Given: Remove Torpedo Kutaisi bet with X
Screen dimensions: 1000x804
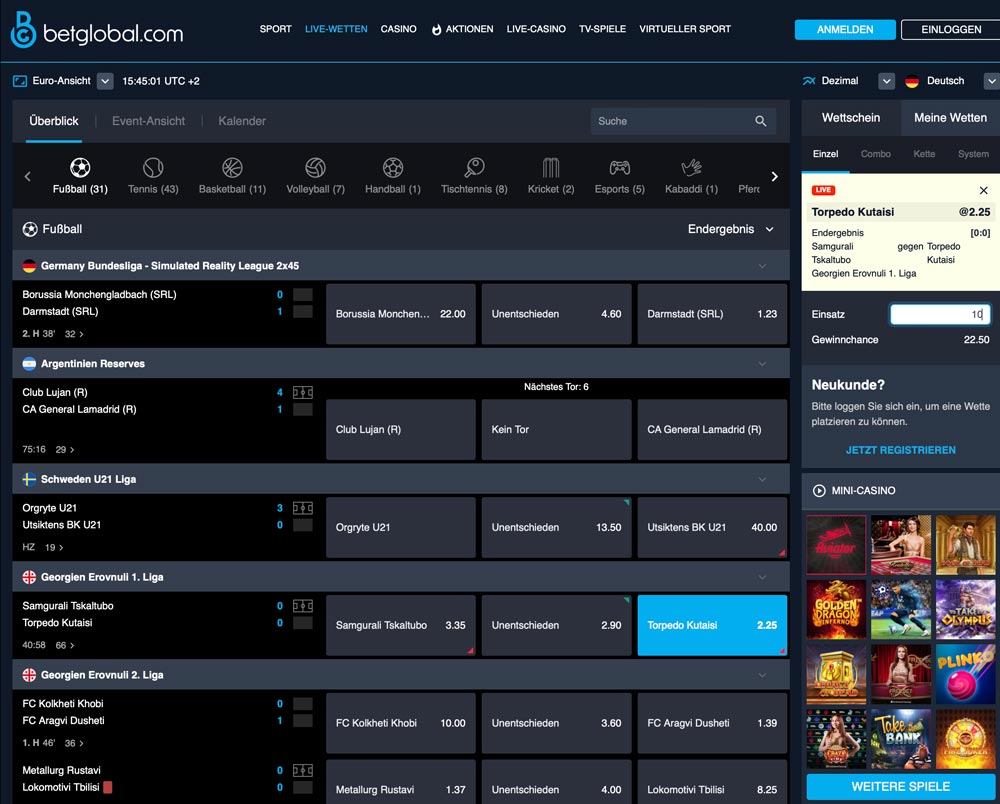Looking at the screenshot, I should pyautogui.click(x=983, y=190).
